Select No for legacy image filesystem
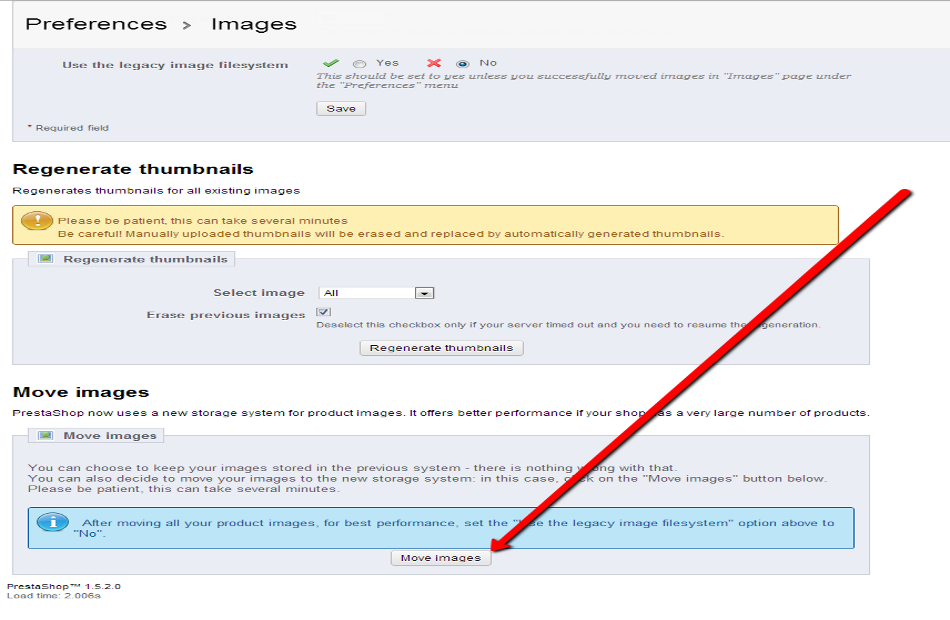 [463, 64]
